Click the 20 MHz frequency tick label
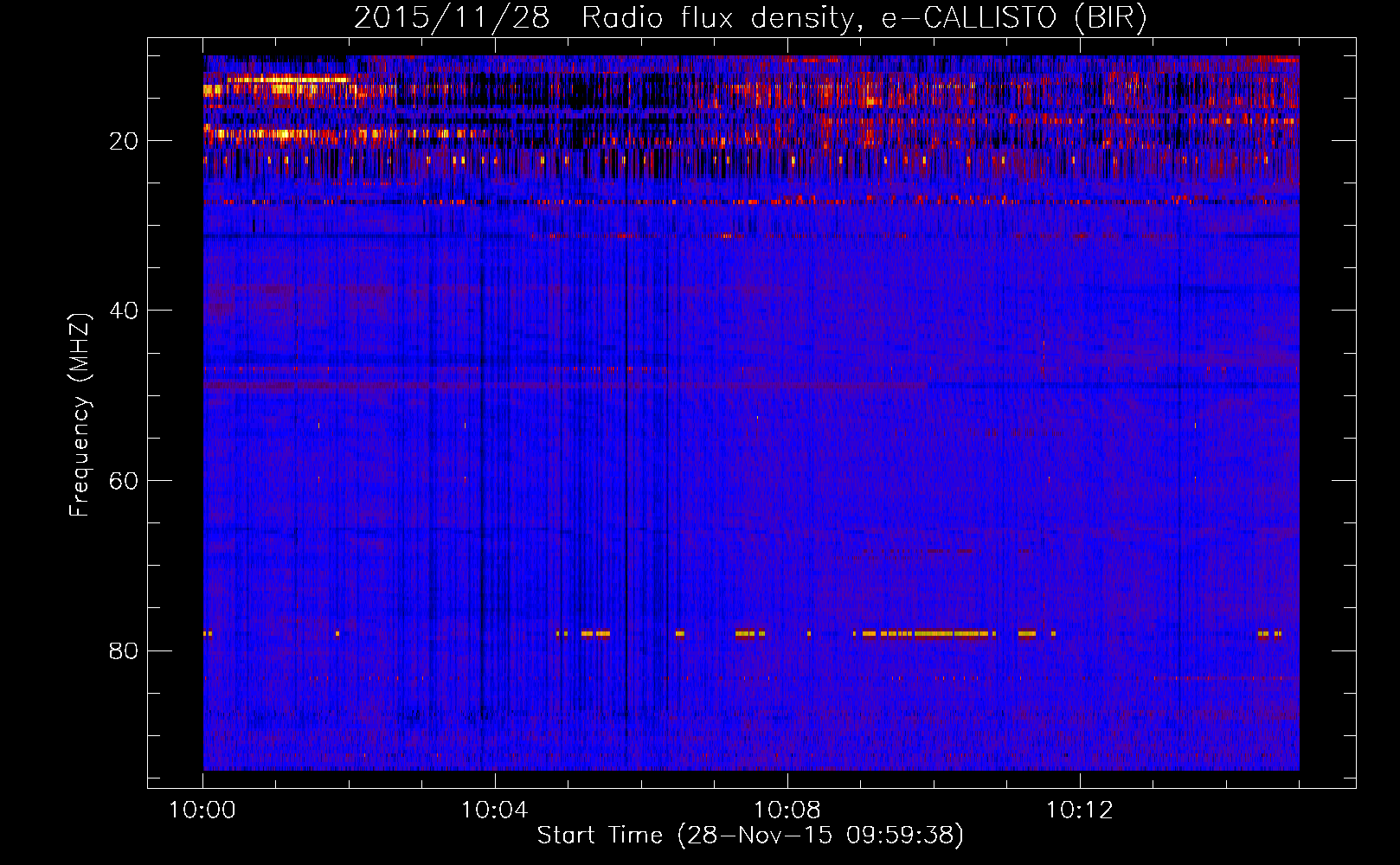 coord(124,141)
